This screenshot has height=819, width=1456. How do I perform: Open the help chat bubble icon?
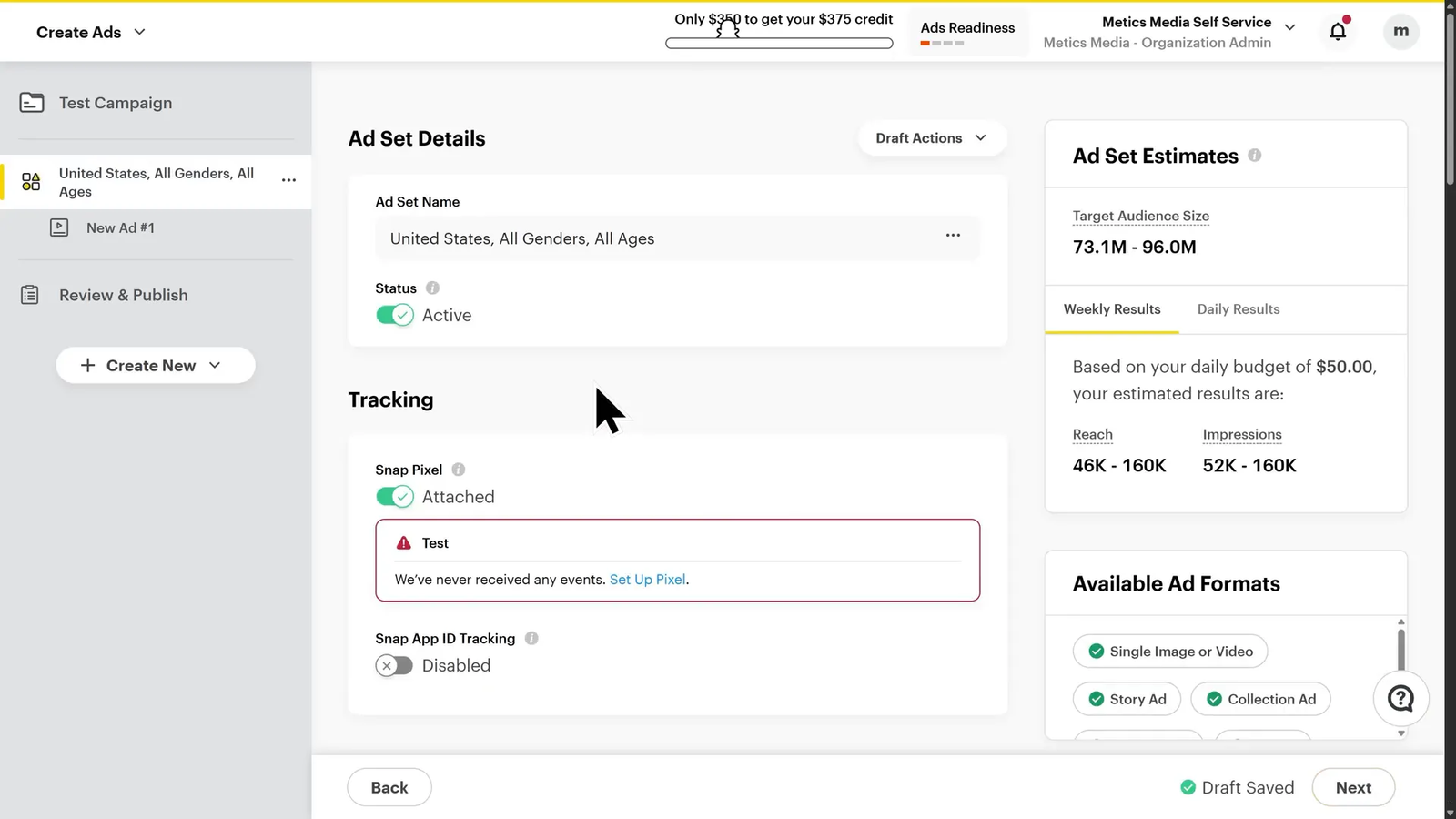tap(1400, 699)
